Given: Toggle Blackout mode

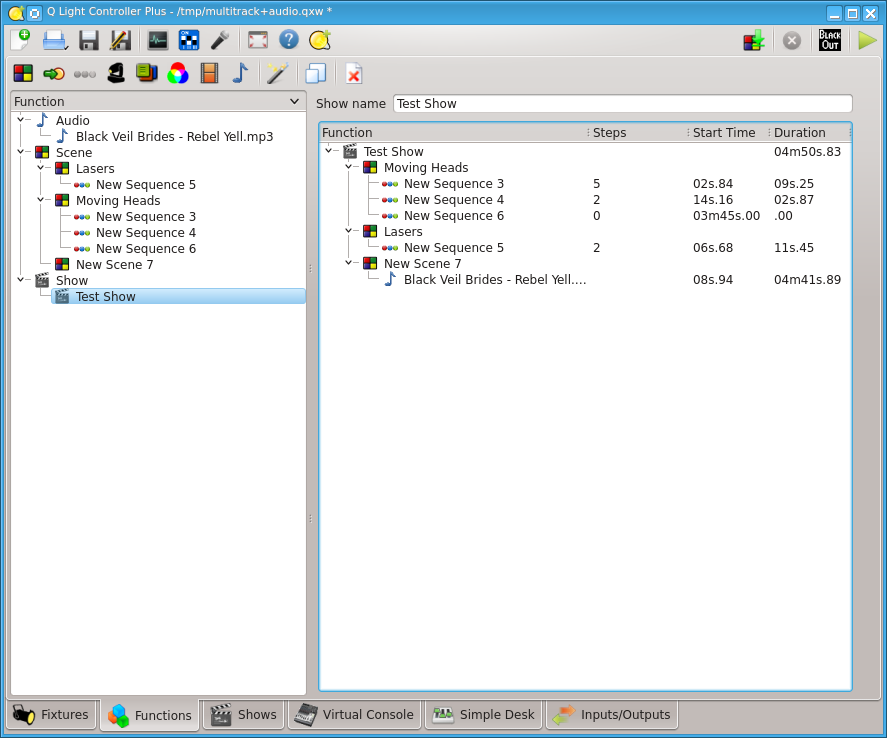Looking at the screenshot, I should pyautogui.click(x=828, y=40).
